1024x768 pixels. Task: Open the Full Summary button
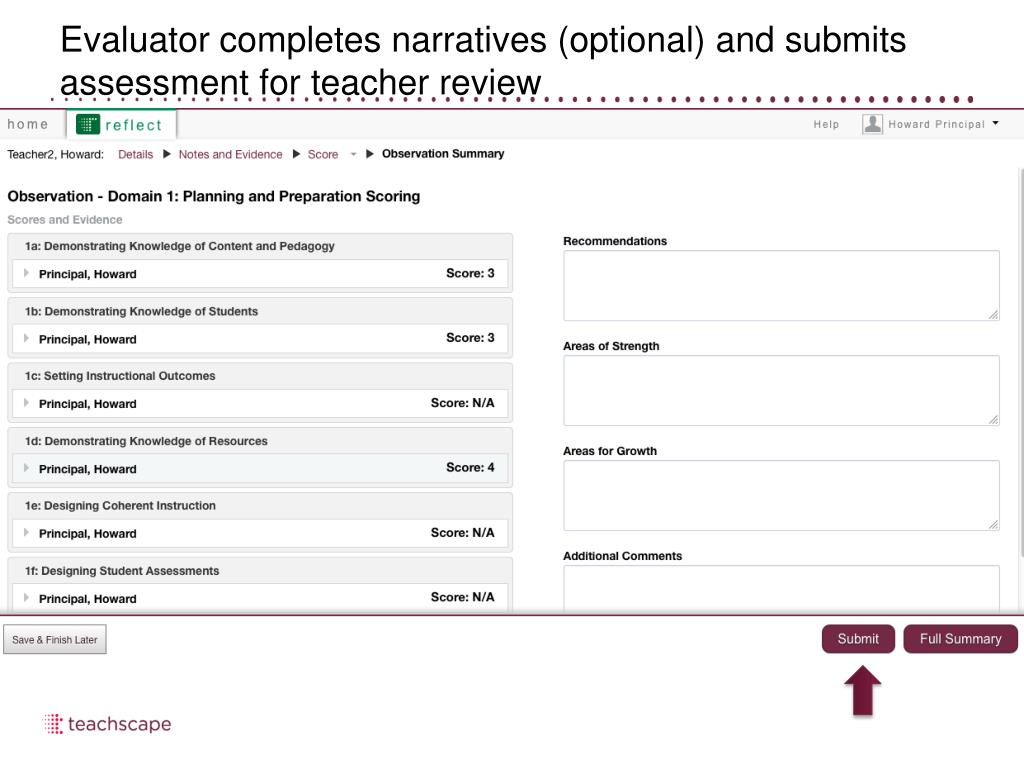[x=960, y=639]
